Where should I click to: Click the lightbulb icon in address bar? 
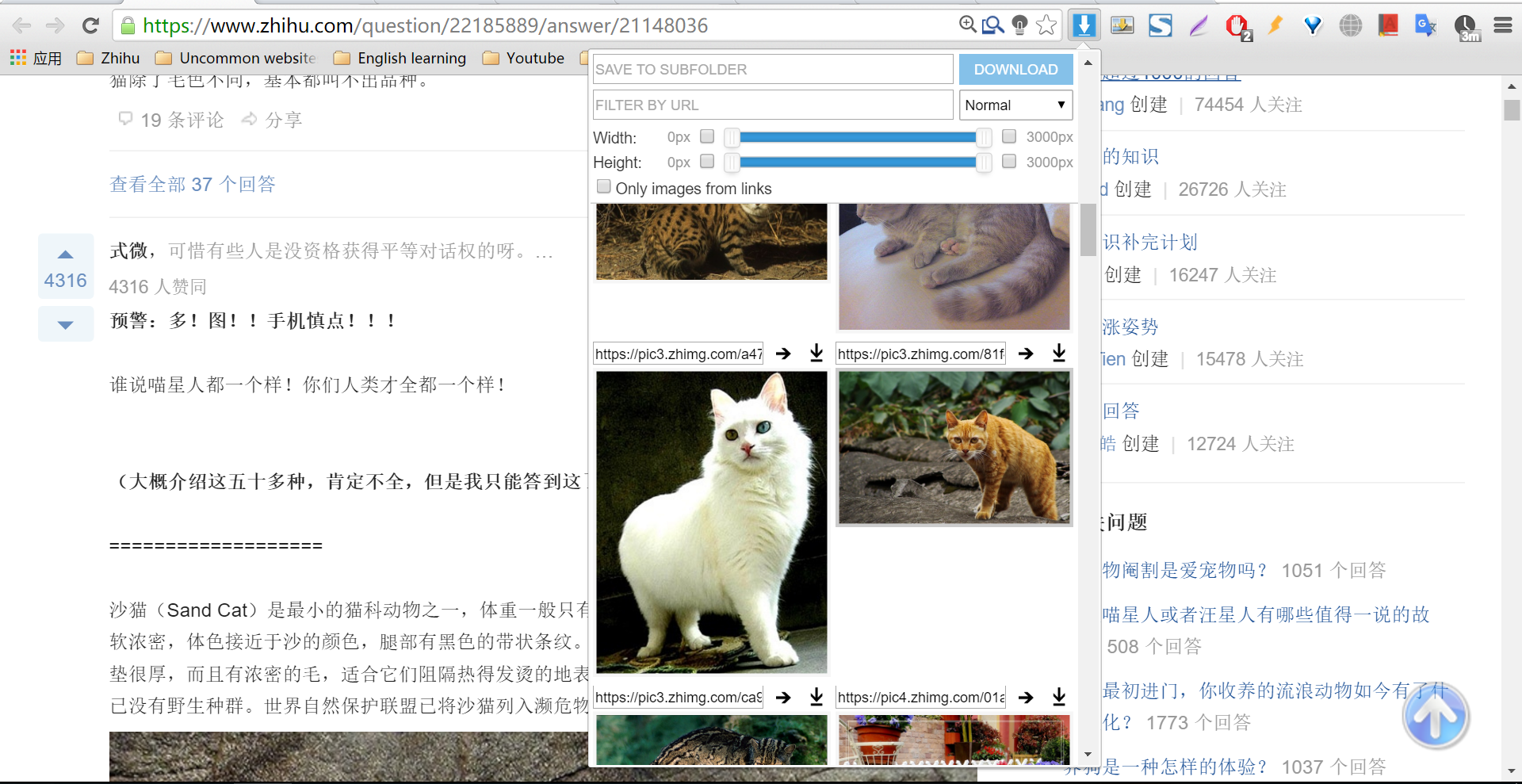click(1019, 25)
